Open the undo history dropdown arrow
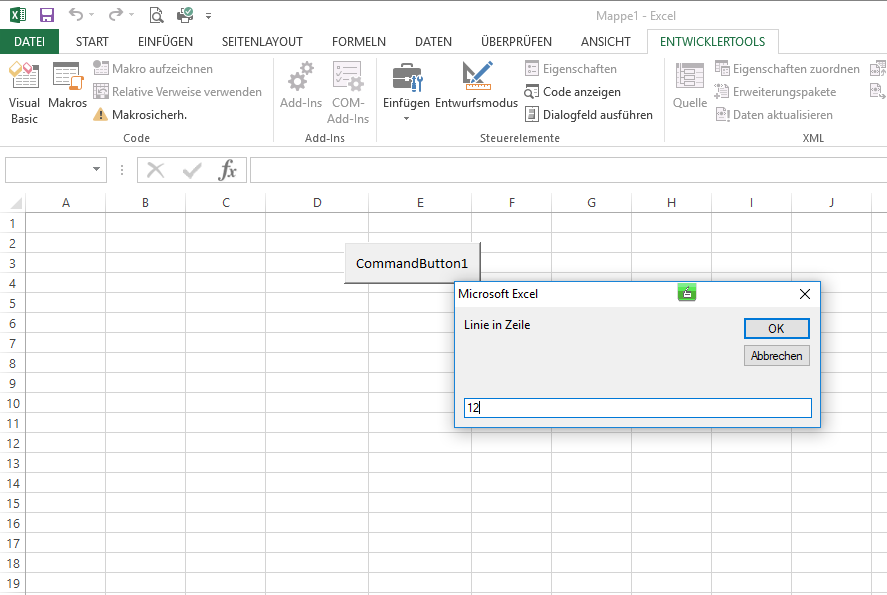 [x=92, y=15]
